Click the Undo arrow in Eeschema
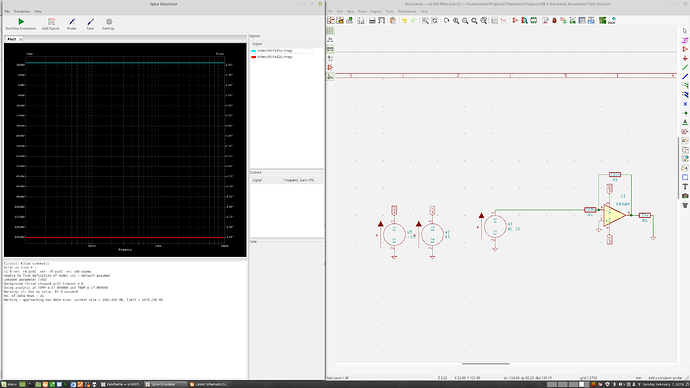690x388 pixels. point(404,21)
